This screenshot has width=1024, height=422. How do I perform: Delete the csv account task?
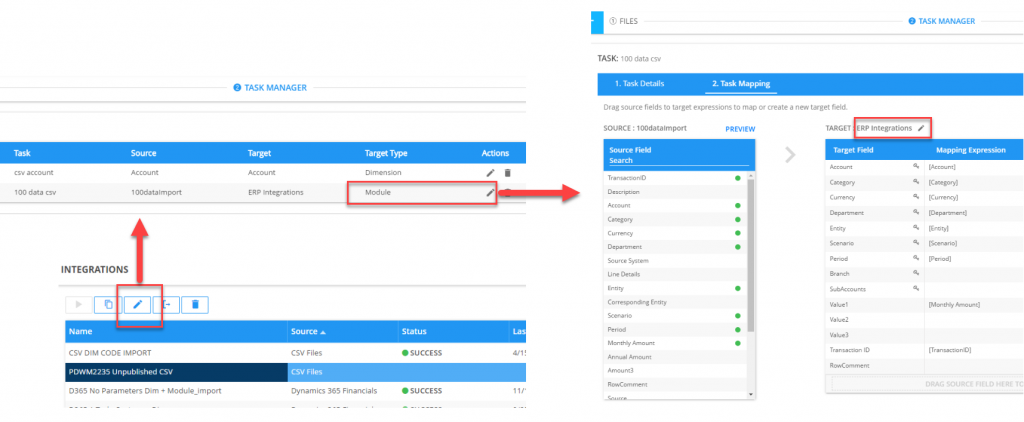click(x=507, y=172)
